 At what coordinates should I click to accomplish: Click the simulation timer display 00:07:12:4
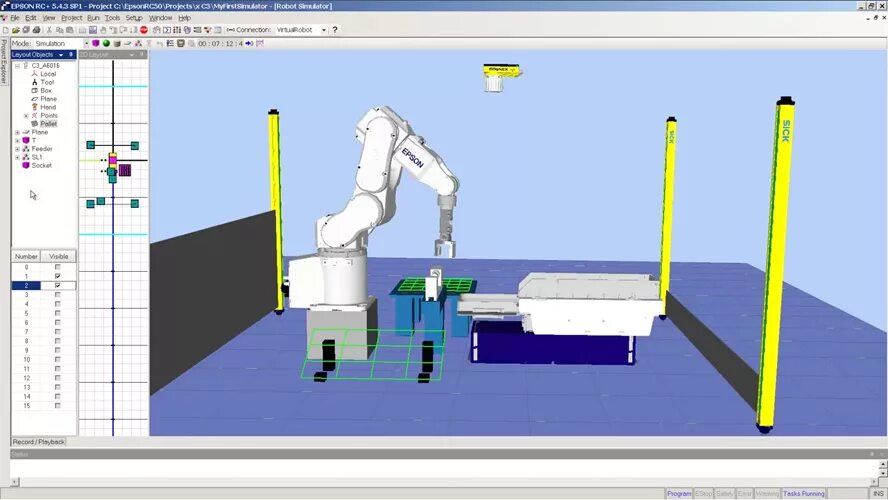220,44
